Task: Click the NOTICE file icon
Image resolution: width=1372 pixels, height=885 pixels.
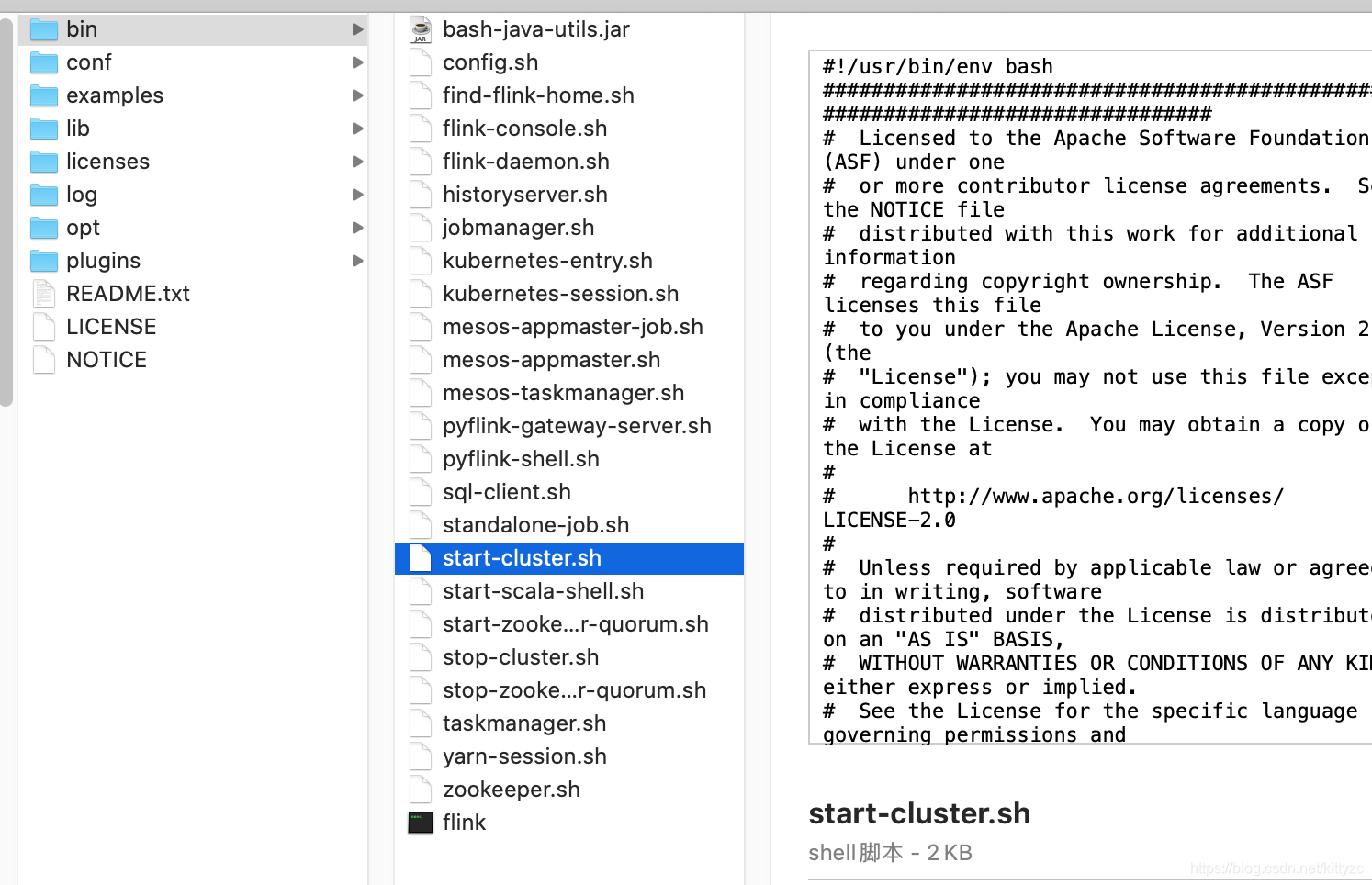Action: [x=44, y=360]
